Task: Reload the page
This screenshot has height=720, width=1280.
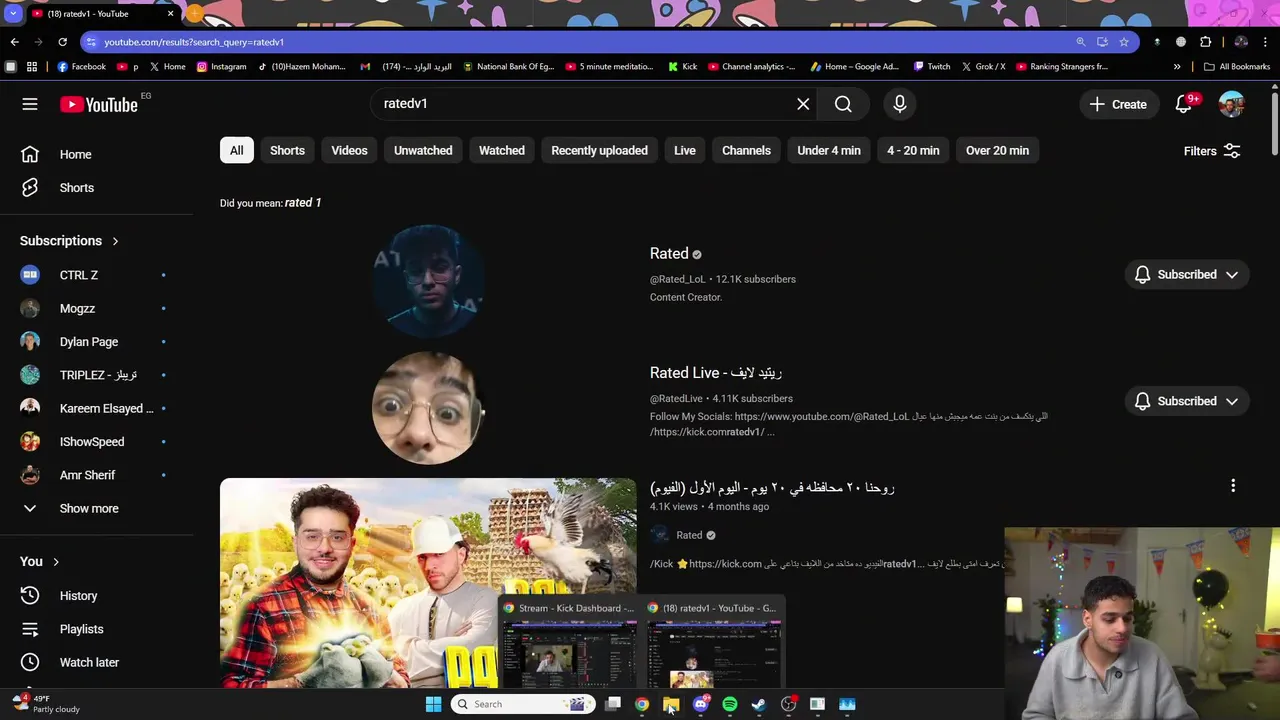Action: [x=62, y=42]
